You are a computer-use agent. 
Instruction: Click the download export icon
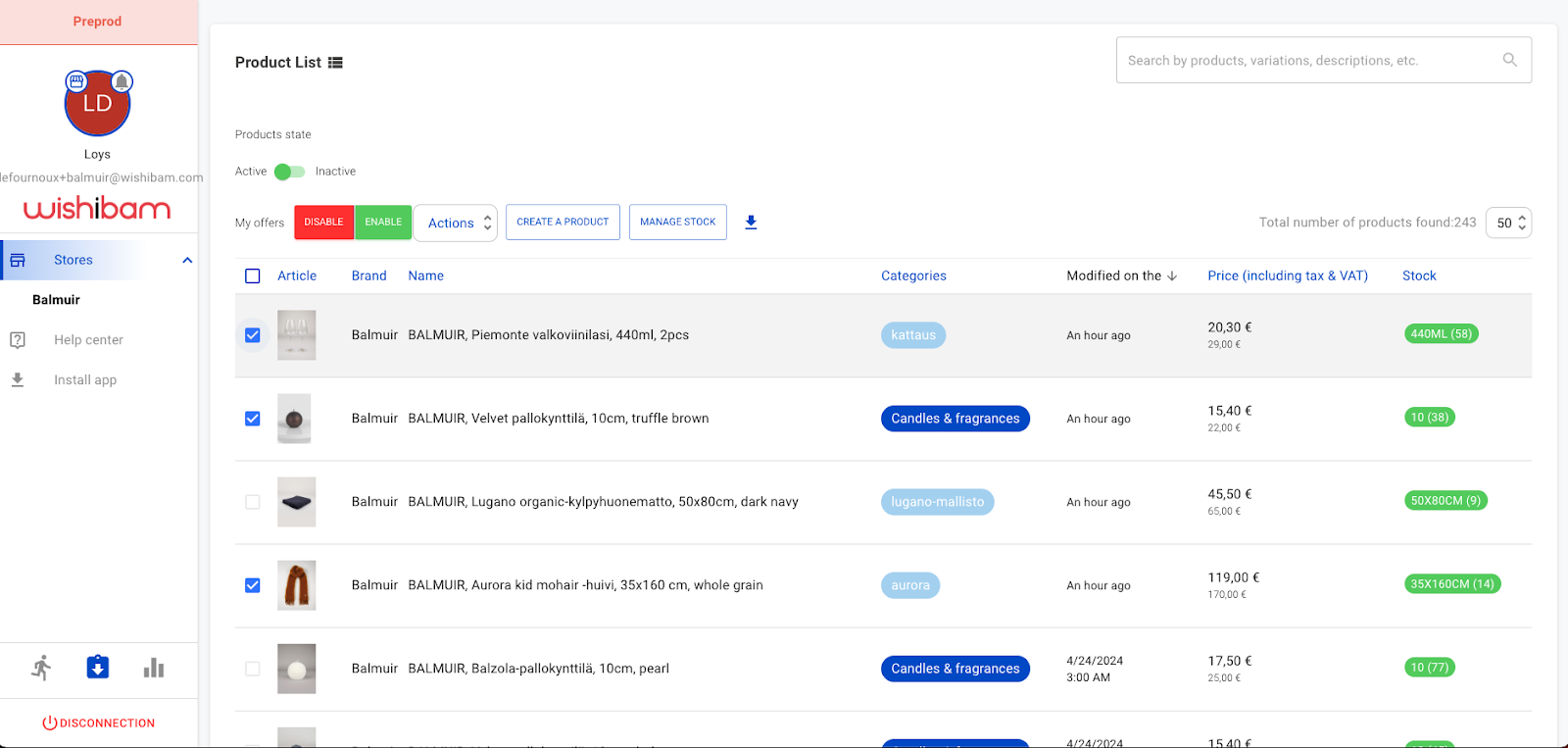click(751, 223)
